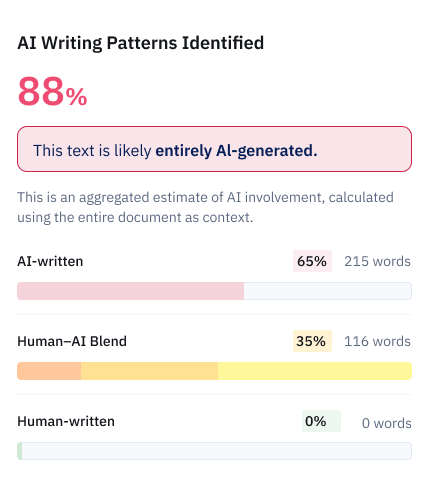Image resolution: width=428 pixels, height=480 pixels.
Task: Click the 0% Human-written badge
Action: [x=321, y=421]
